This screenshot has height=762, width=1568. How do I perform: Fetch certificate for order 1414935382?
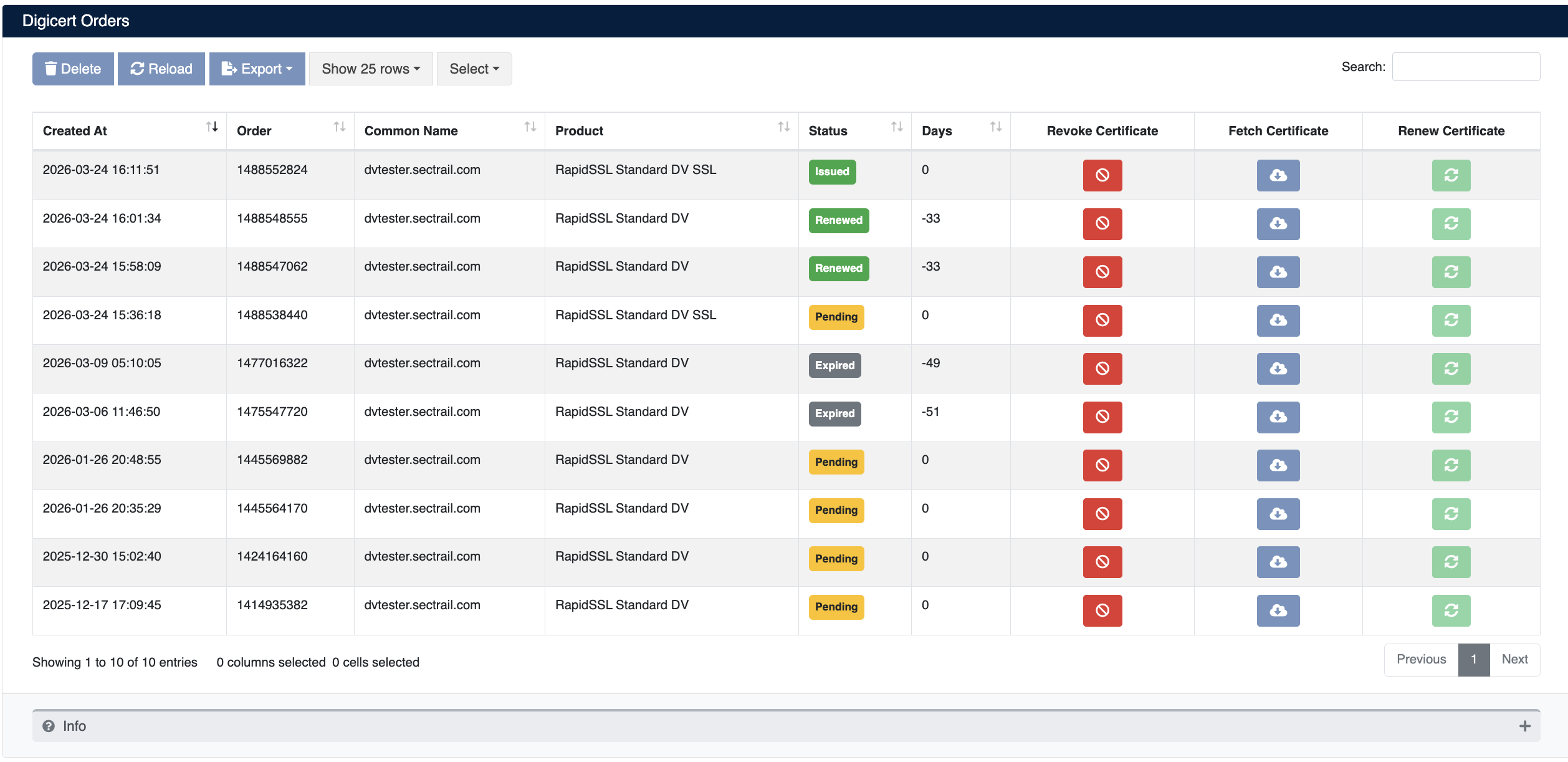[x=1278, y=610]
